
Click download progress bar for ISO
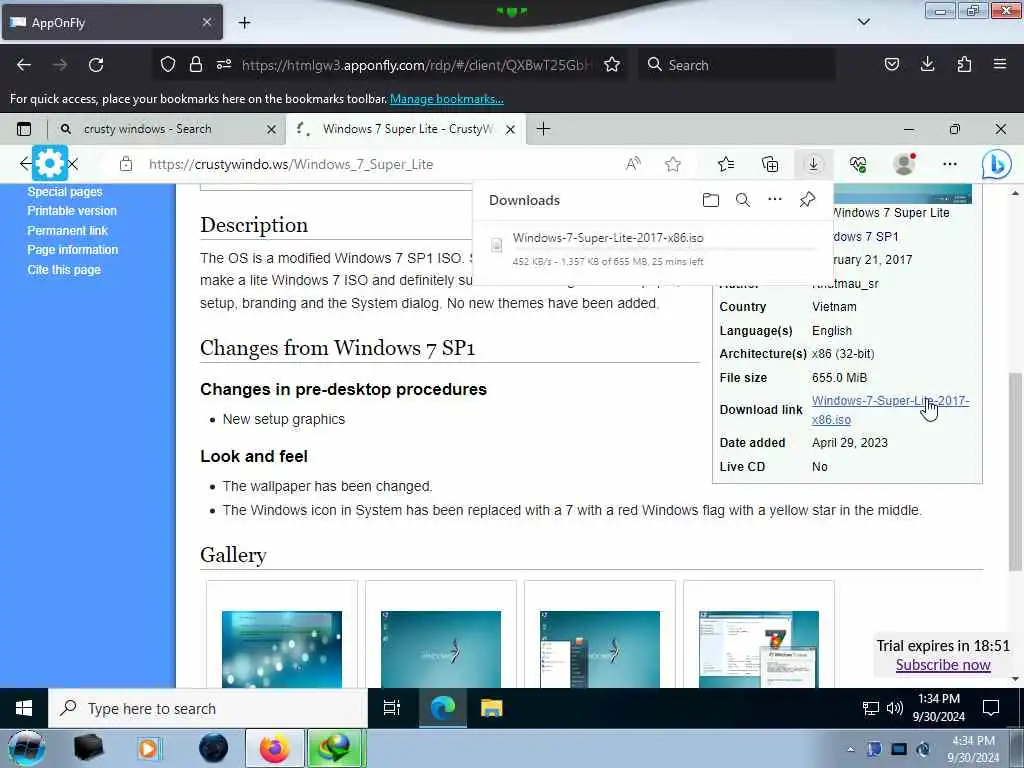click(665, 249)
